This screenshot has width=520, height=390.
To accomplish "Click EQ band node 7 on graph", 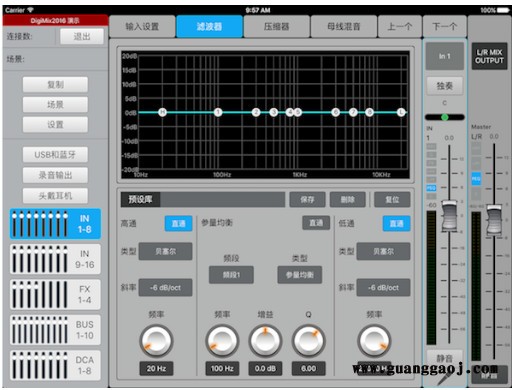I will tap(353, 112).
